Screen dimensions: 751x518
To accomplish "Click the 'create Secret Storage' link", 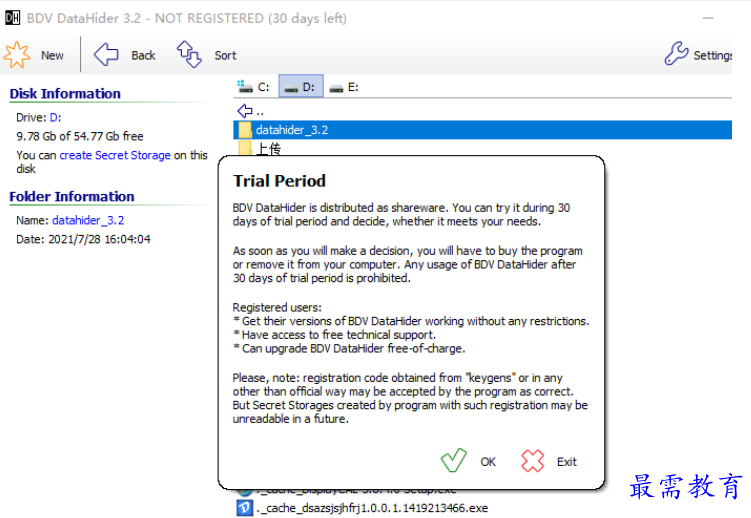I will pos(115,155).
